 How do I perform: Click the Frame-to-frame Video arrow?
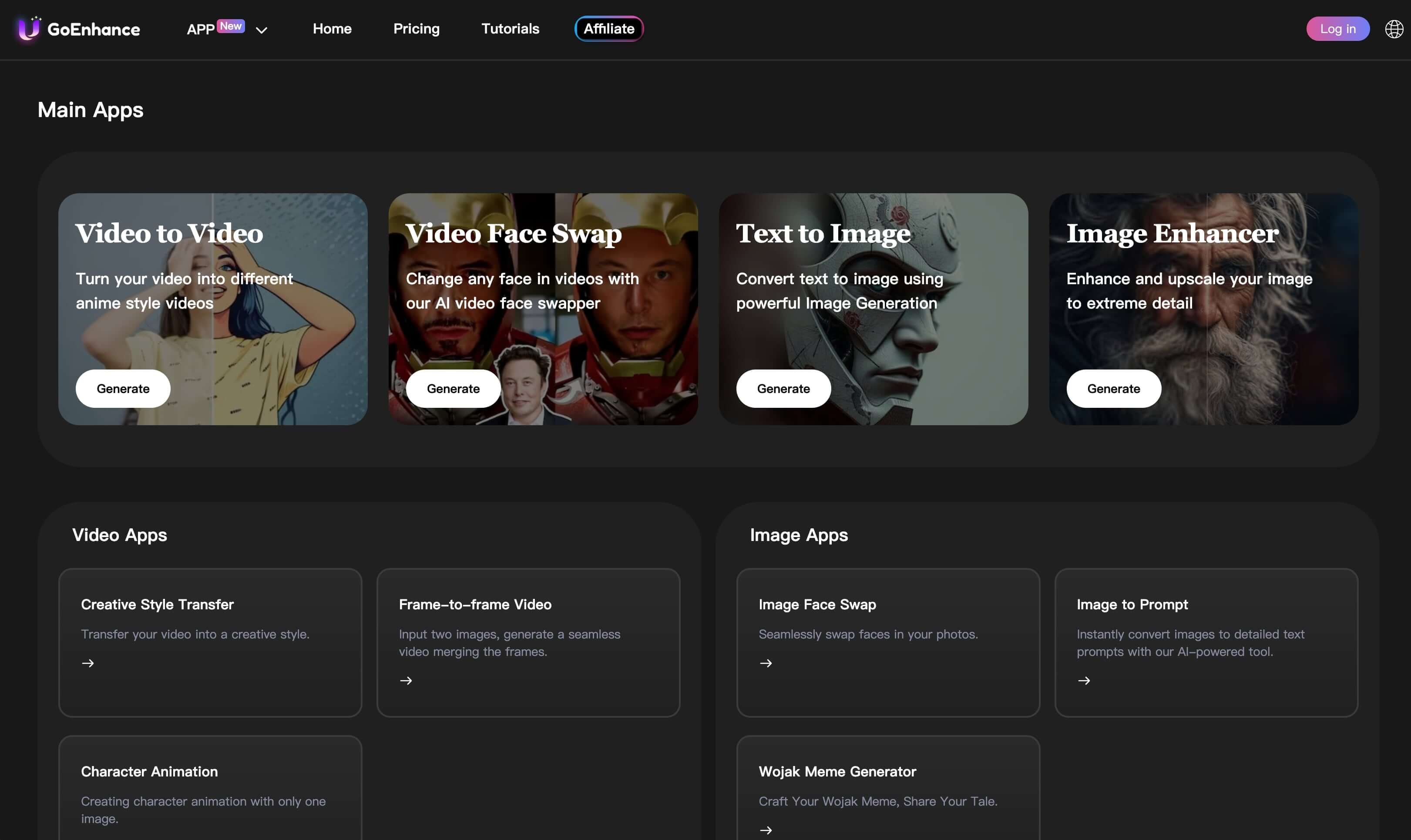click(405, 680)
